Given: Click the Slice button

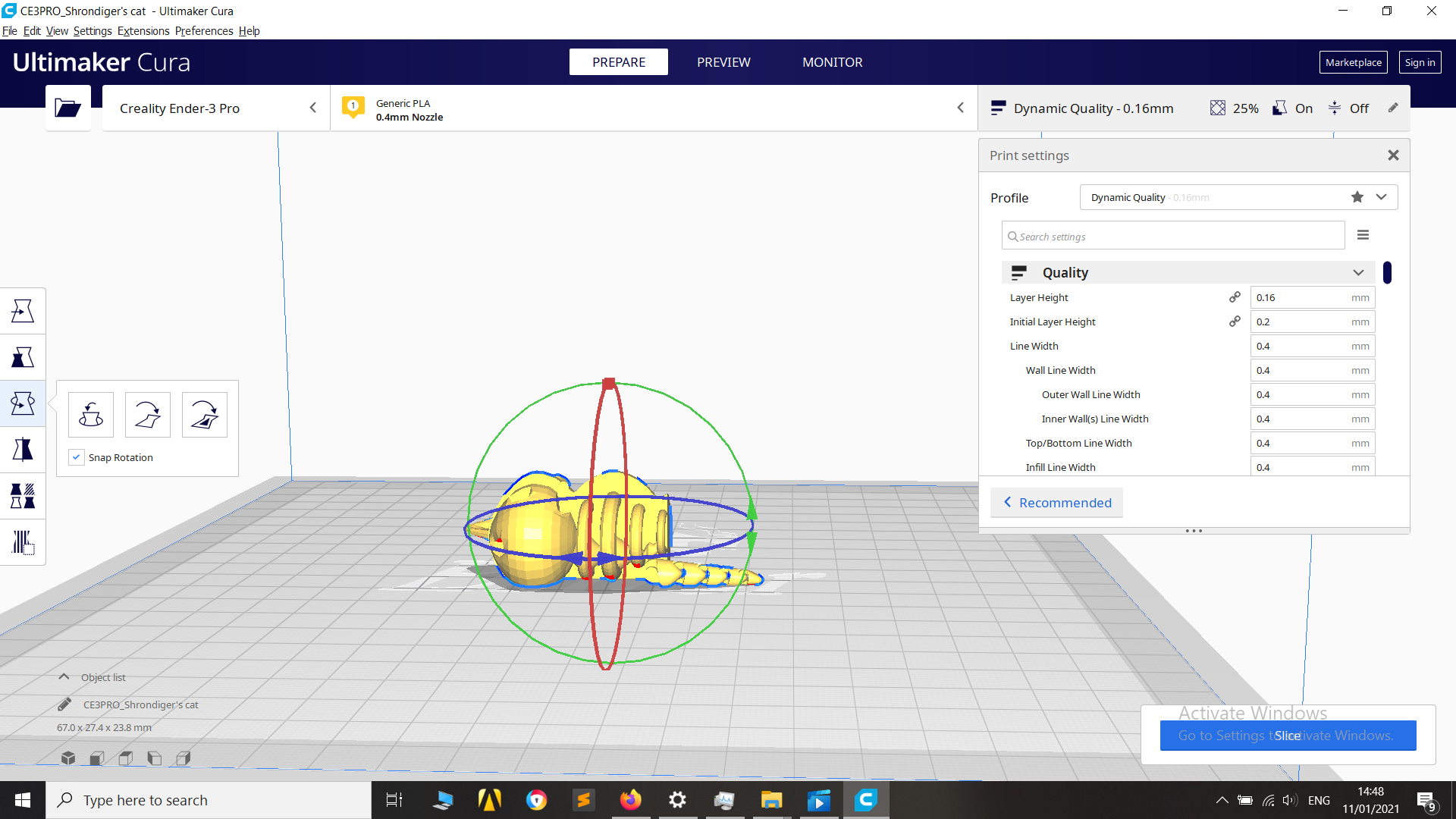Looking at the screenshot, I should [1287, 736].
